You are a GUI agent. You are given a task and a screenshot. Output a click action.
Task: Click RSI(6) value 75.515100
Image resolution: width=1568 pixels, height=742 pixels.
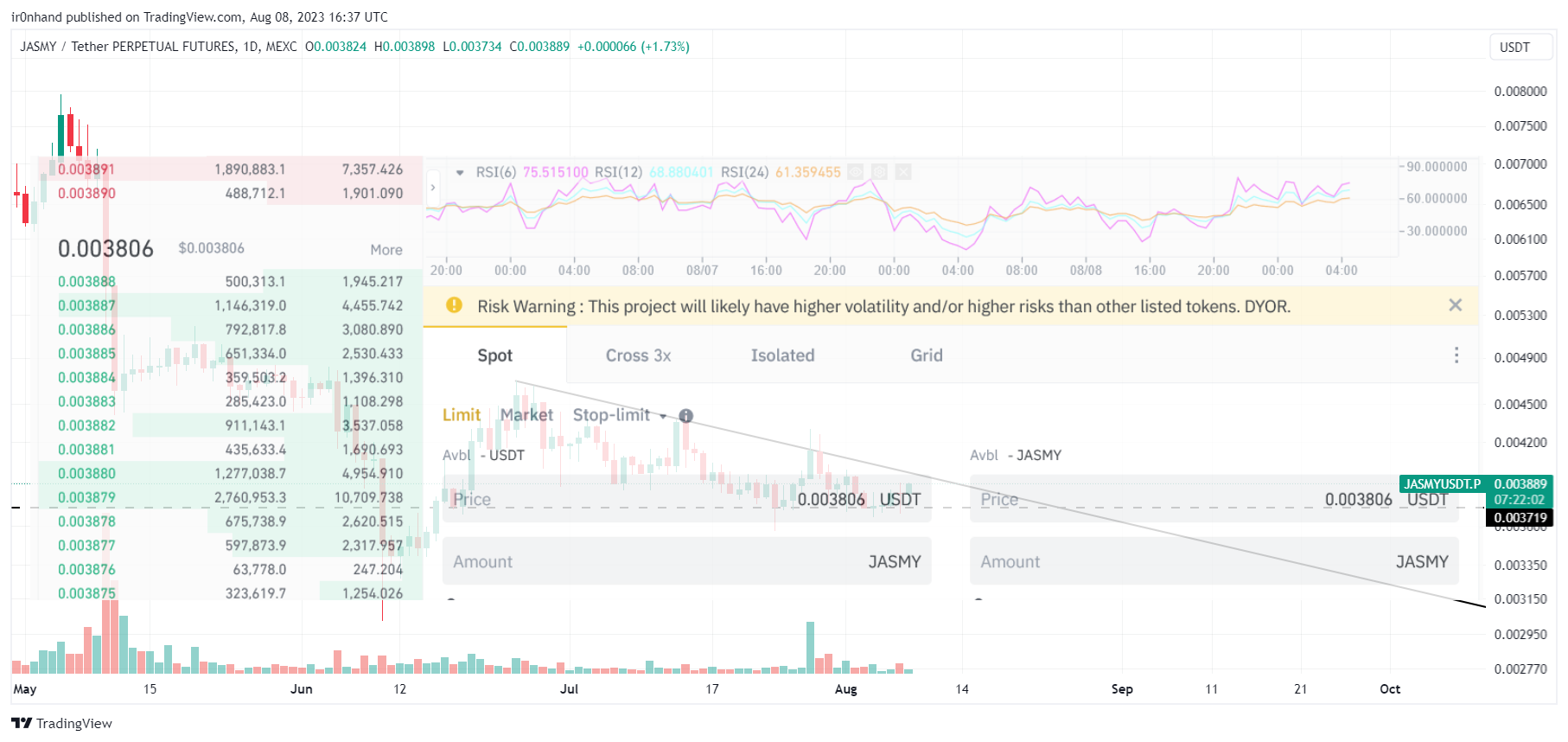(x=555, y=172)
